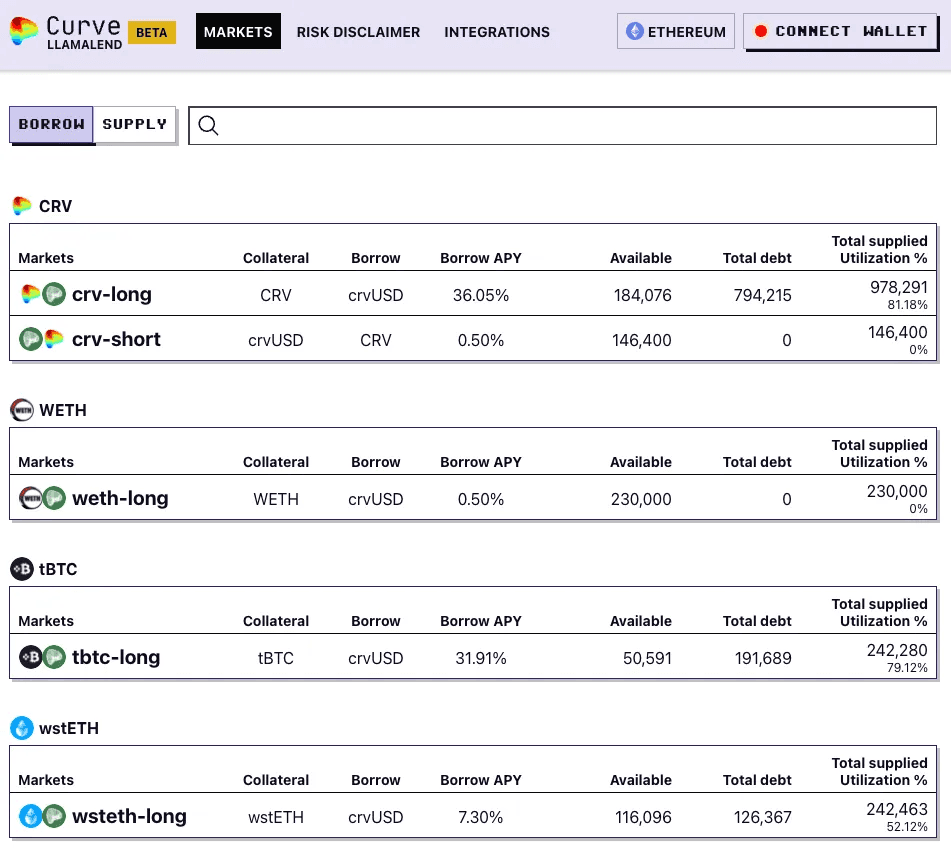Sort CRV table by Borrow APY
The height and width of the screenshot is (851, 951).
coord(480,258)
